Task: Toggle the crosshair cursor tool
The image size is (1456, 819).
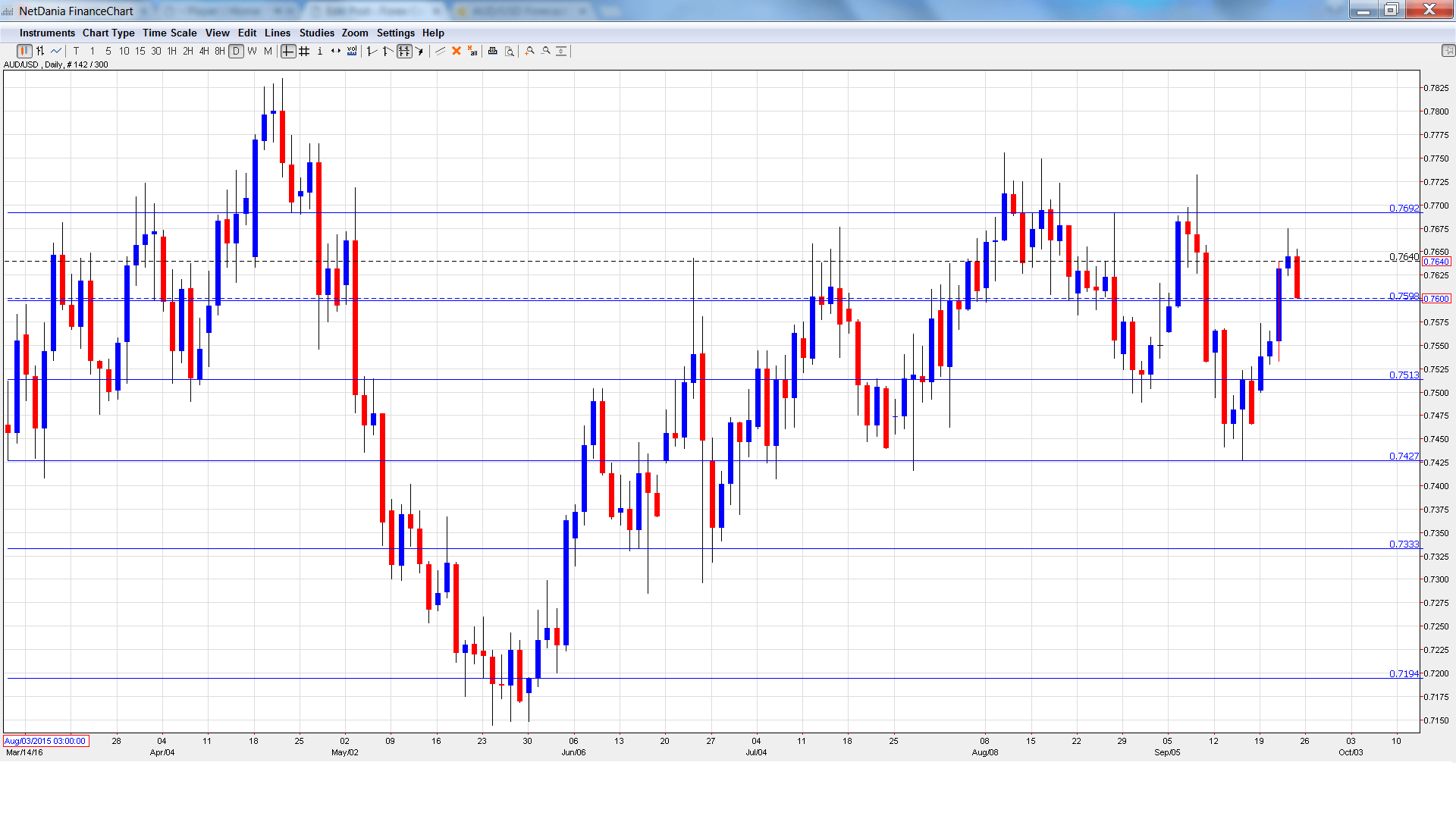Action: [288, 51]
